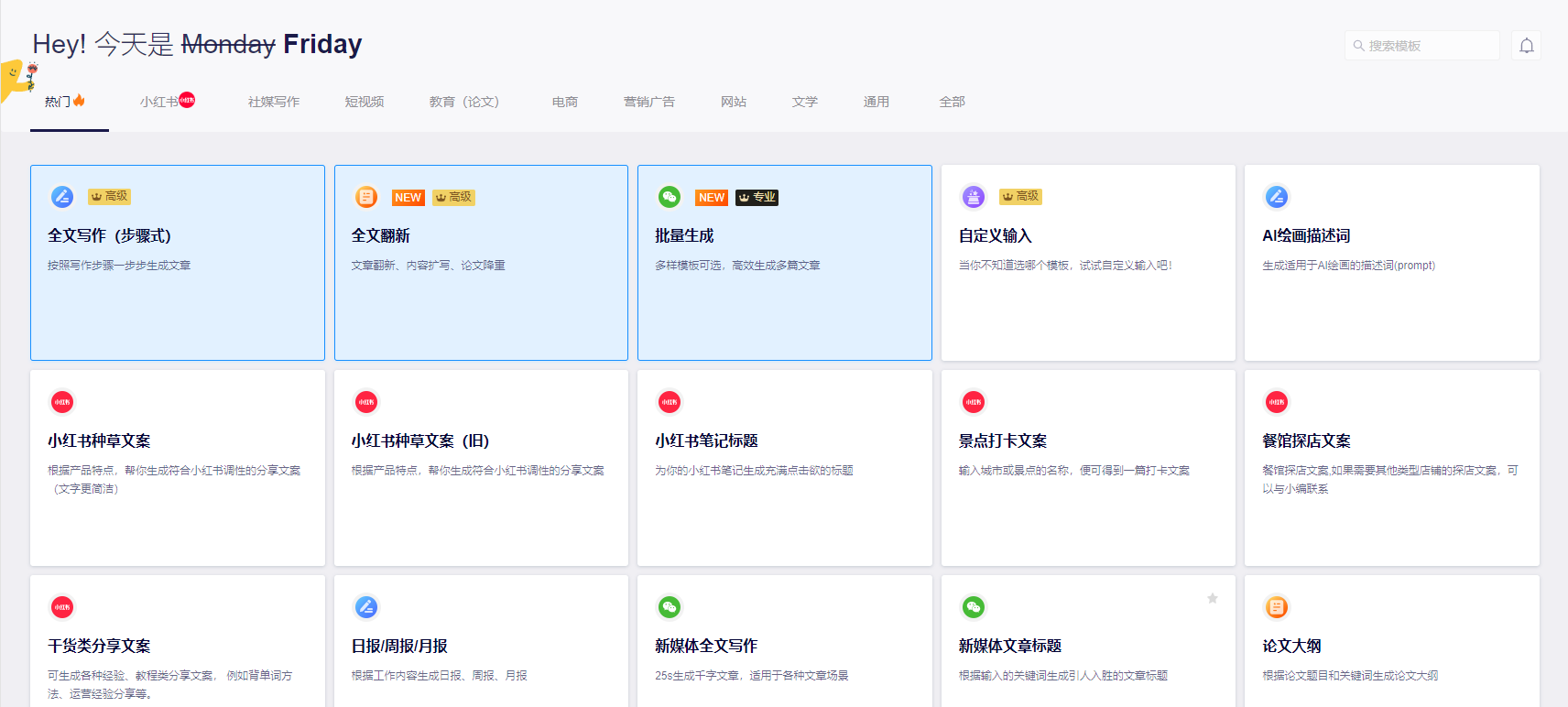Click the text 按照写作步骤一步步生成文章
The width and height of the screenshot is (1568, 707).
pos(119,266)
